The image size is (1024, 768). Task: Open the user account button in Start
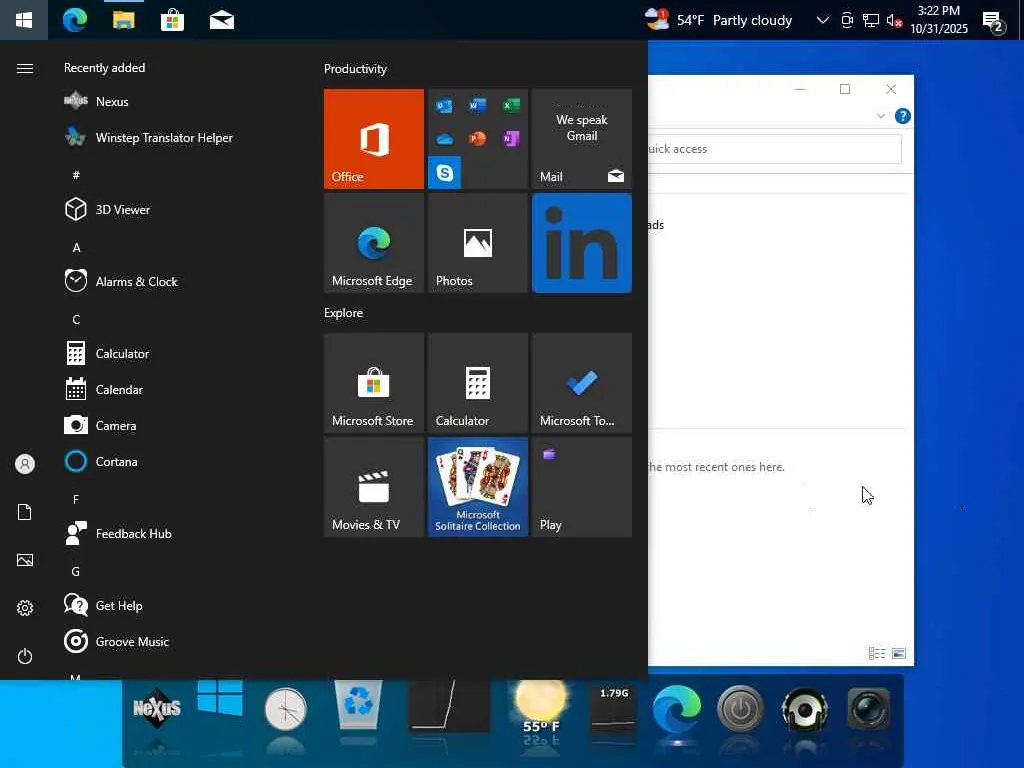tap(25, 464)
